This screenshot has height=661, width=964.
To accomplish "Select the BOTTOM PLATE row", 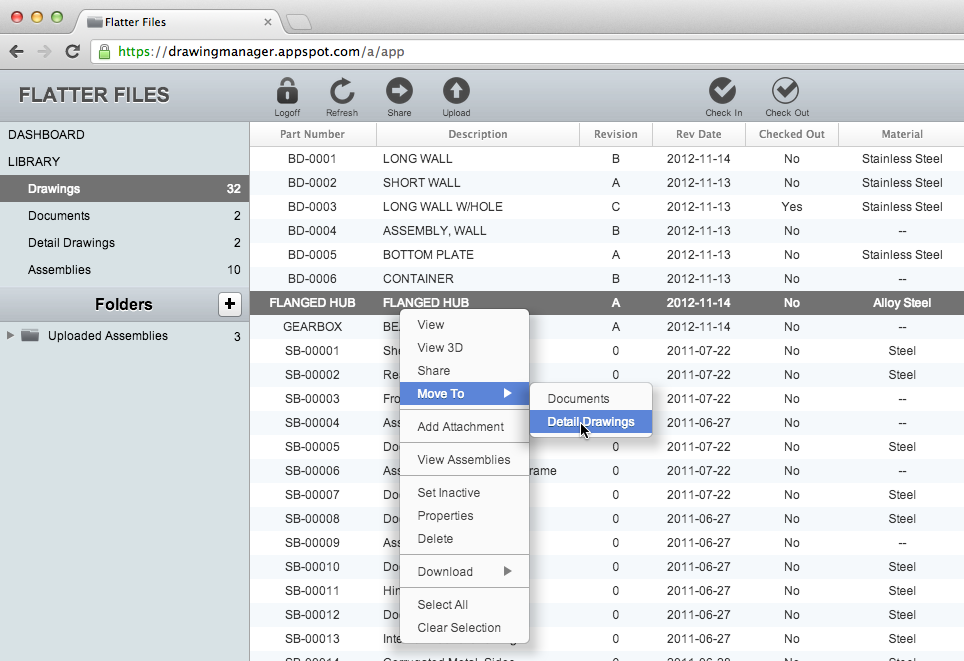I will (x=607, y=255).
